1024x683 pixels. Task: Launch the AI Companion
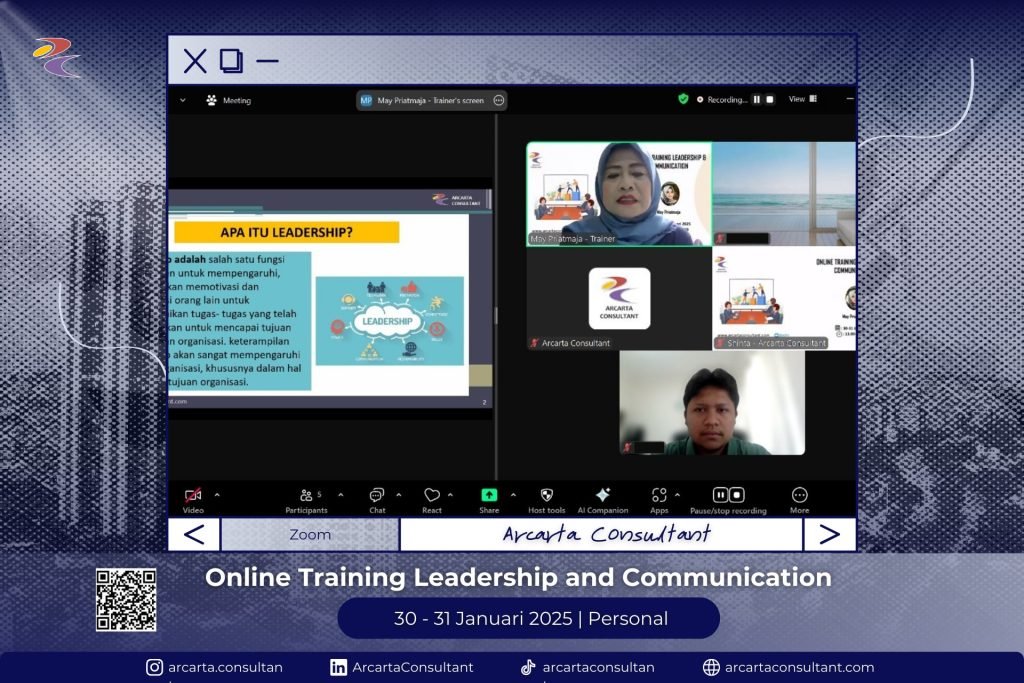(602, 496)
